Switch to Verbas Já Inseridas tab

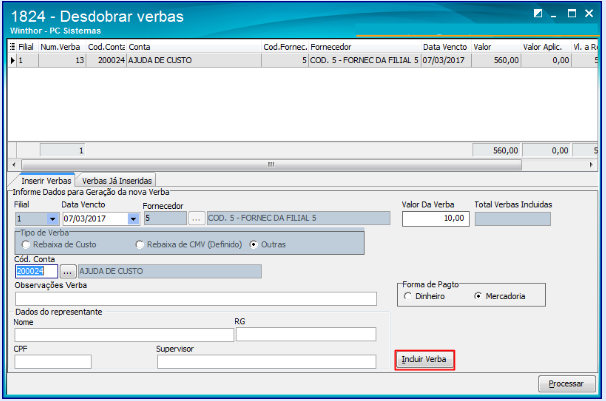pos(117,181)
